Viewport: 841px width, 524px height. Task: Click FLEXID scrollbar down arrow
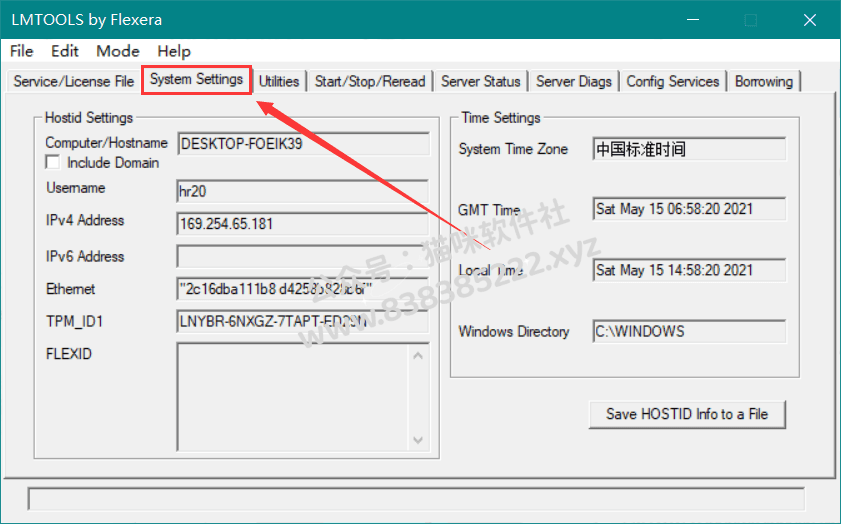pyautogui.click(x=418, y=440)
